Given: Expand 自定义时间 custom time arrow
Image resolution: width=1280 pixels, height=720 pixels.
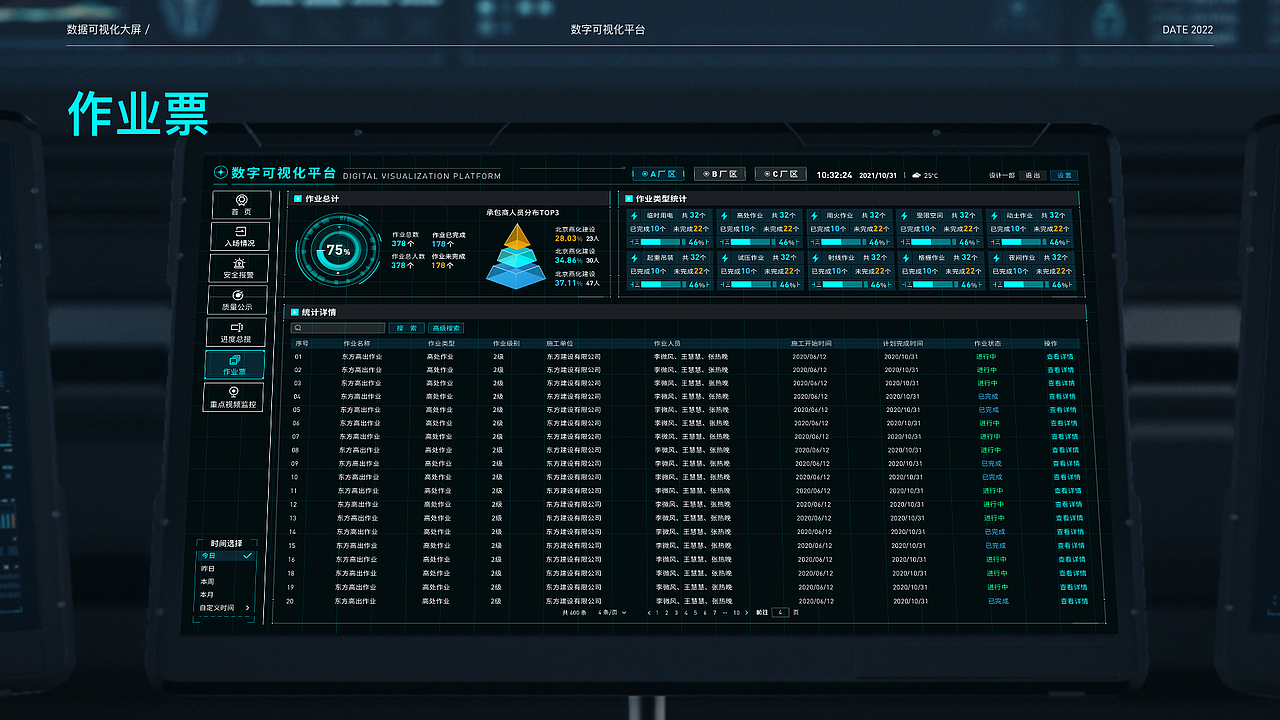Looking at the screenshot, I should tap(247, 607).
